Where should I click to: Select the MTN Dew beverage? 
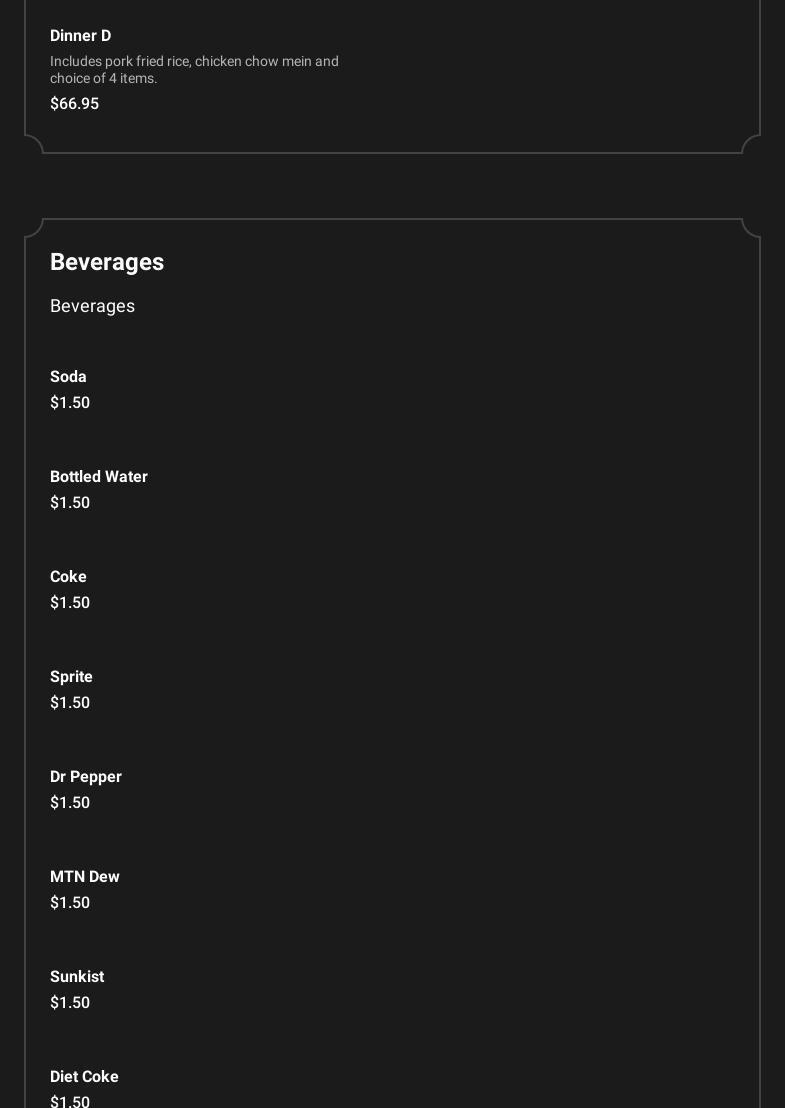coord(85,877)
